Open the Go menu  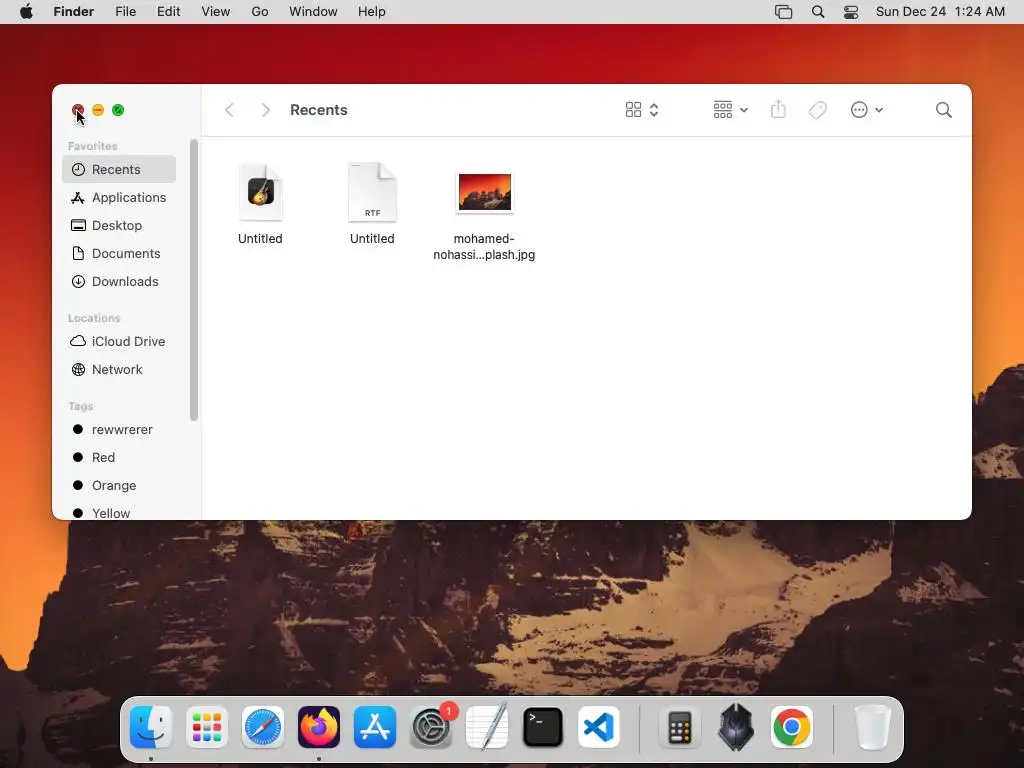coord(260,12)
